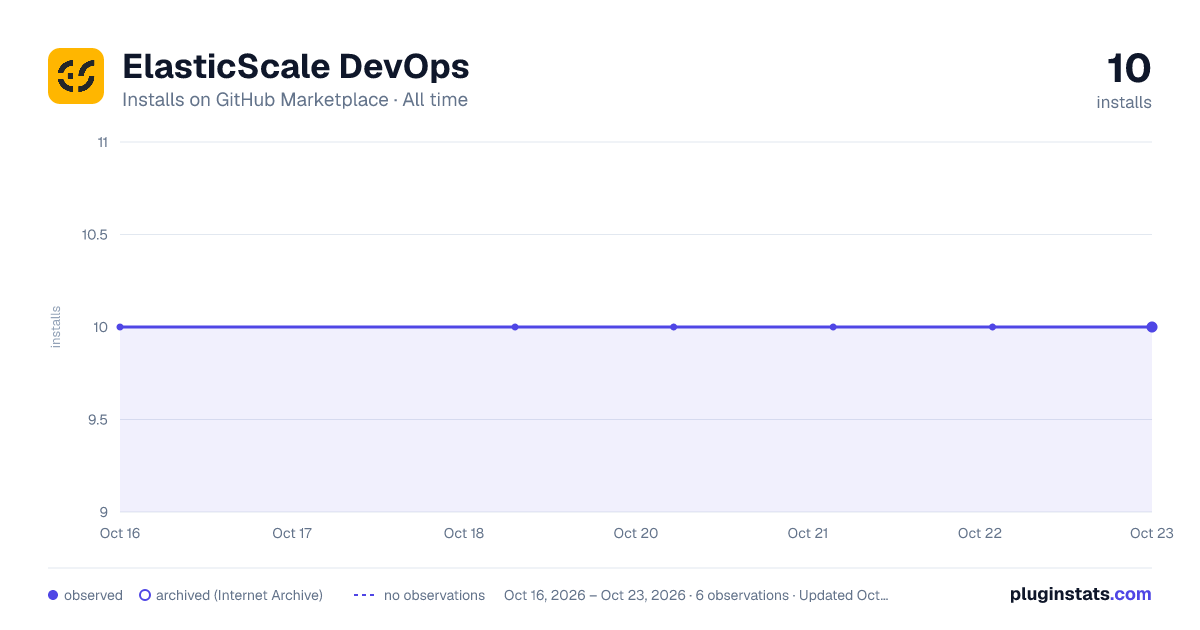Click the dashed no observations legend marker

pos(364,595)
